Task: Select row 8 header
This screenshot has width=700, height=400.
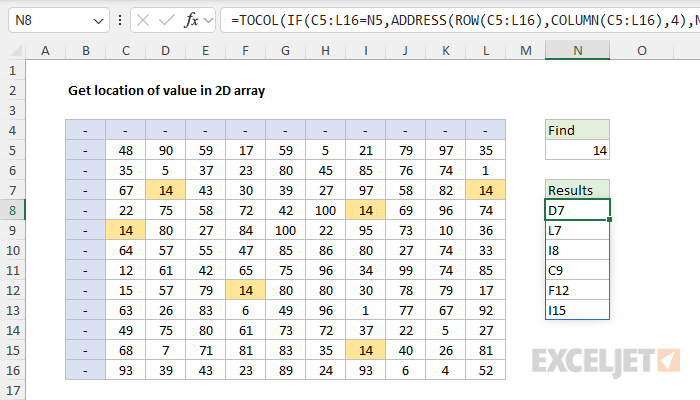Action: coord(12,210)
